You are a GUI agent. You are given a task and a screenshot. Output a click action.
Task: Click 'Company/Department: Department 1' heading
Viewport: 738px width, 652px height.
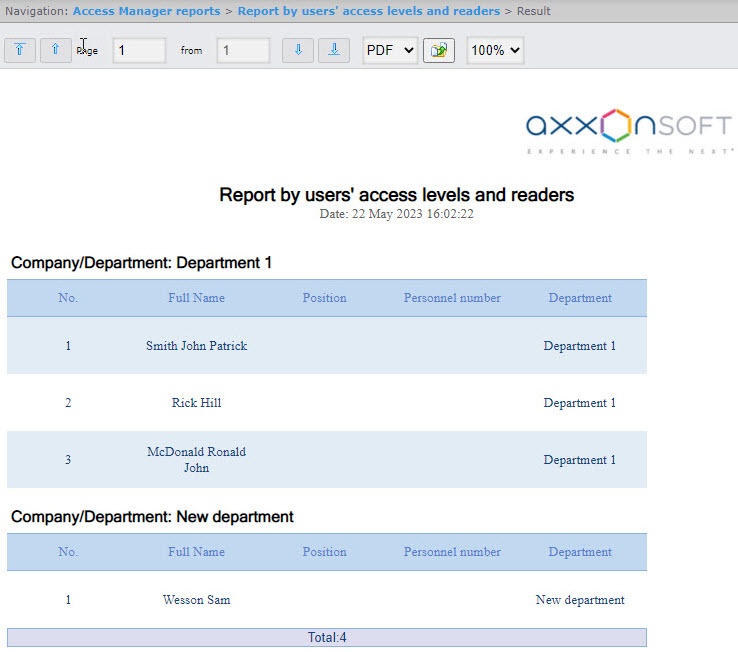[141, 263]
